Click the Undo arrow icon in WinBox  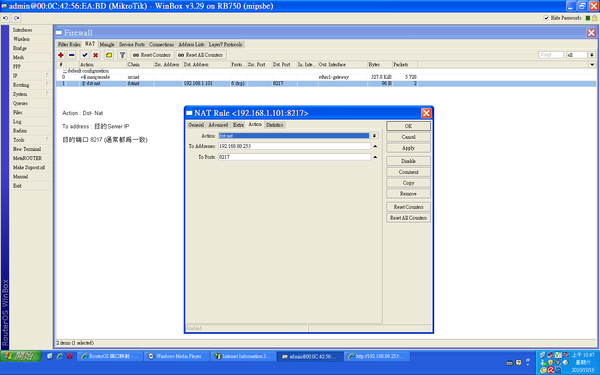pos(5,18)
